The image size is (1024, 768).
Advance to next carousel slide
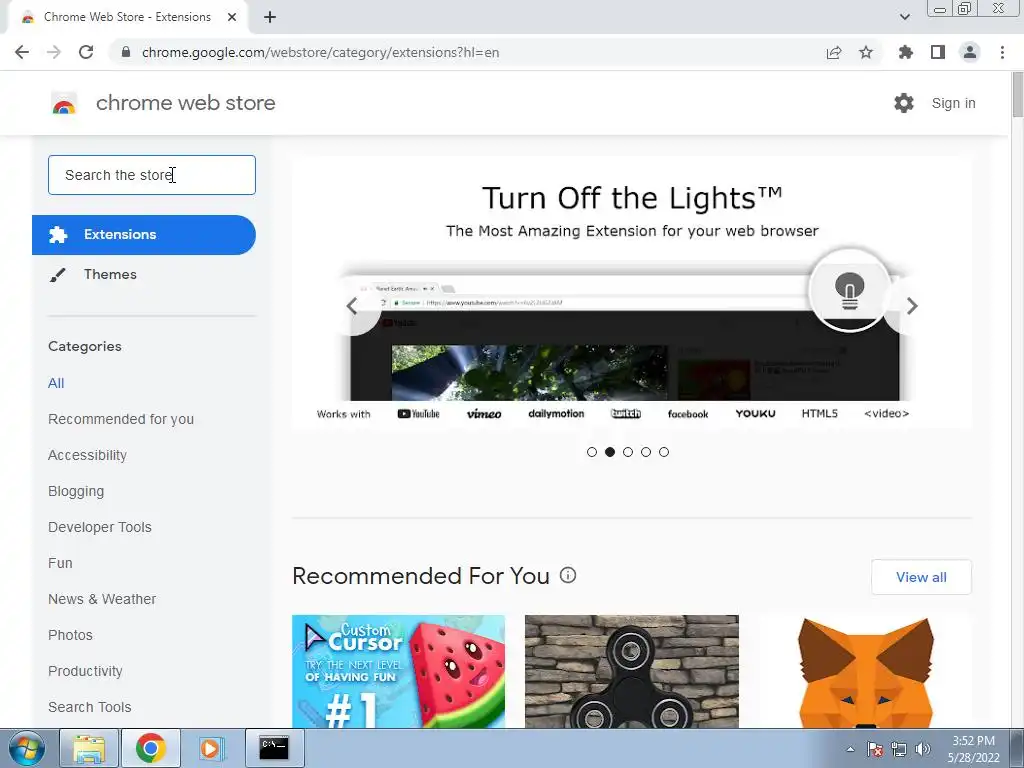coord(912,306)
